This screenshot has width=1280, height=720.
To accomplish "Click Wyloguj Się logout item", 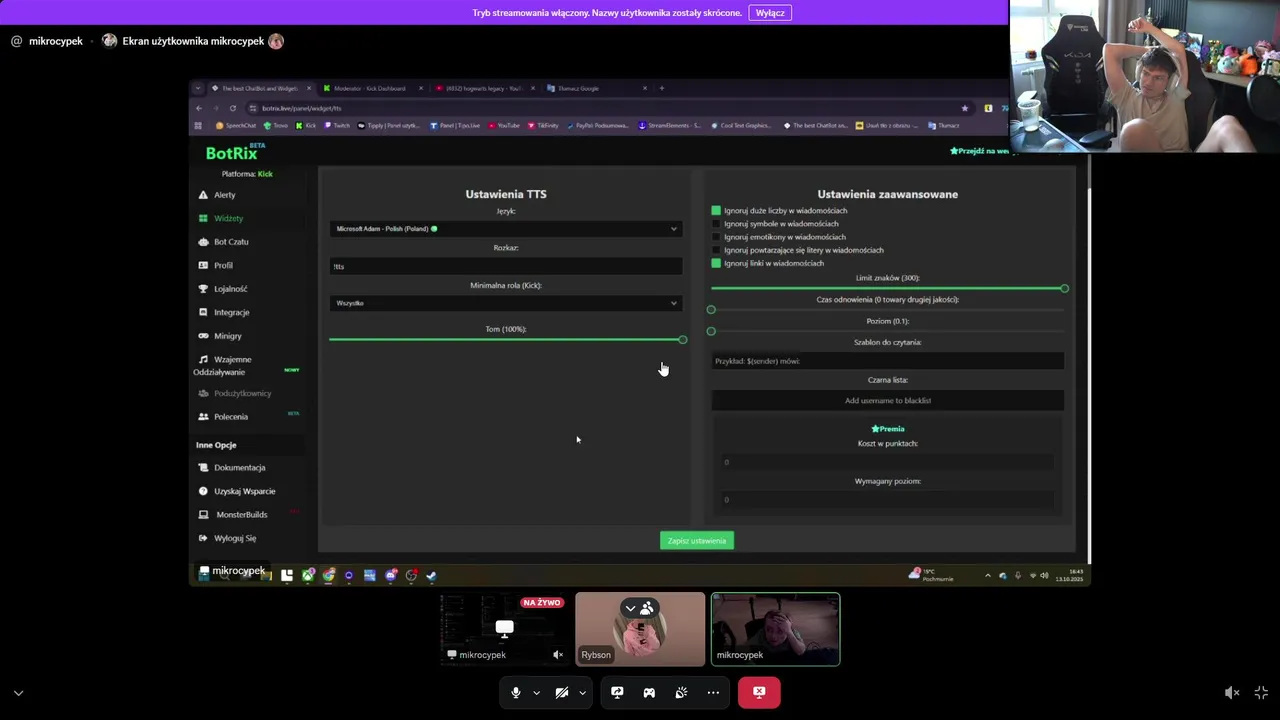I will coord(227,538).
